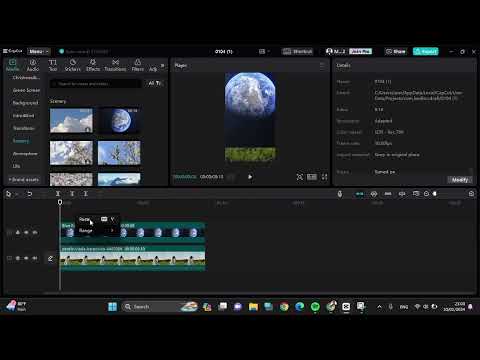Select Atmosphere category in sidebar

point(25,154)
